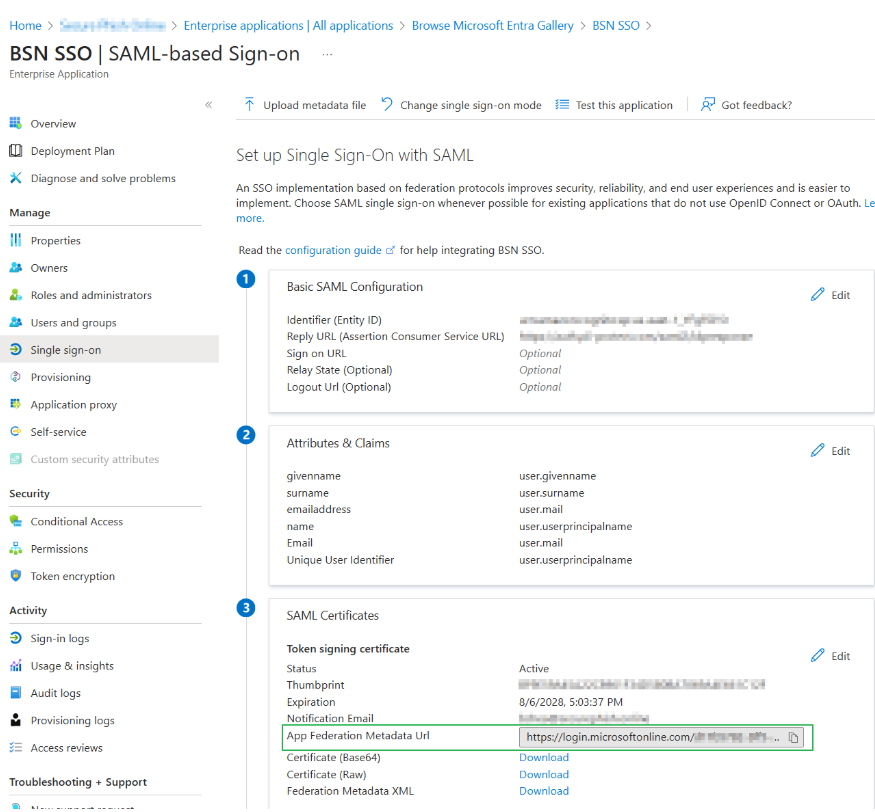
Task: Click the Provisioning logs person icon
Action: 16,720
